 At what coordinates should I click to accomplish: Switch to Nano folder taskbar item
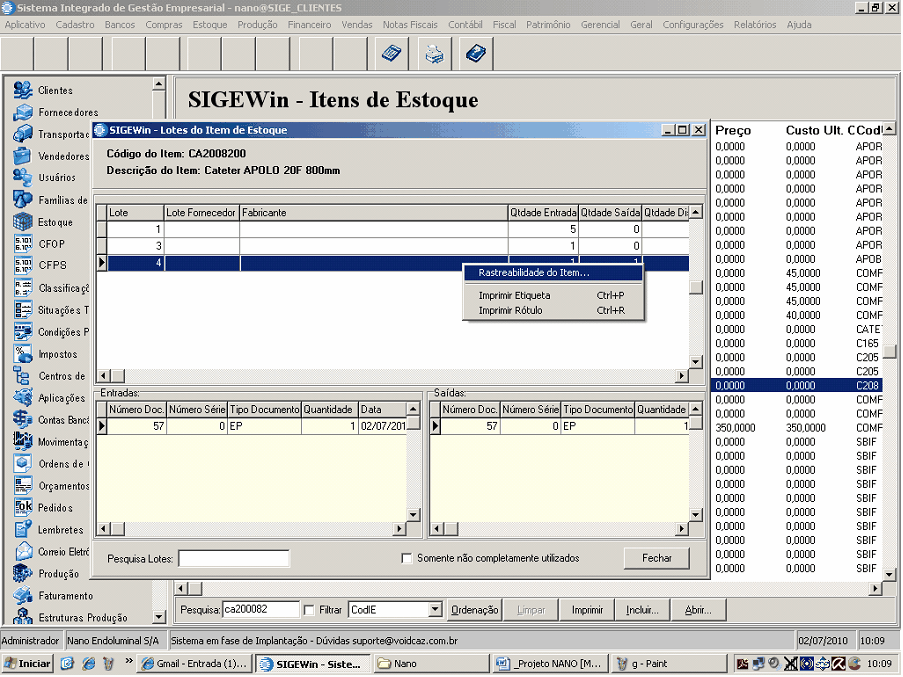431,664
